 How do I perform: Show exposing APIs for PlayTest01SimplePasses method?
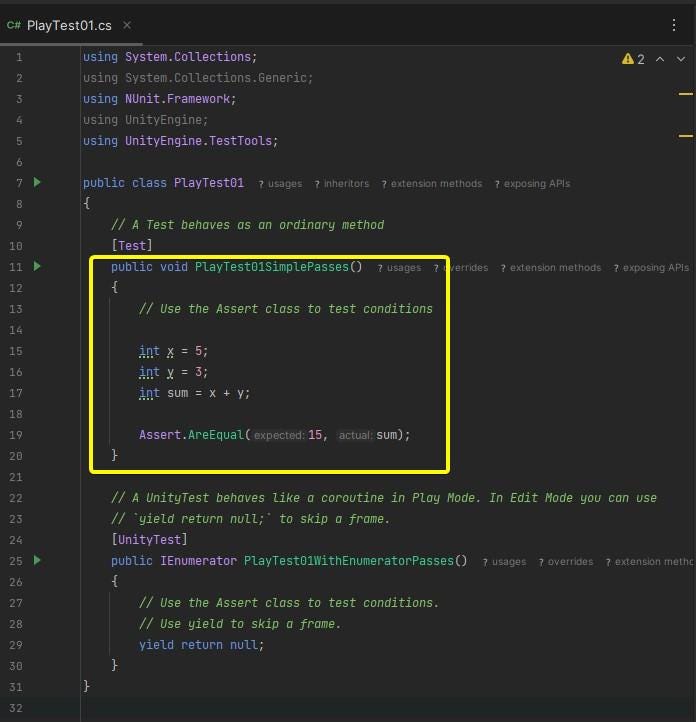coord(651,268)
